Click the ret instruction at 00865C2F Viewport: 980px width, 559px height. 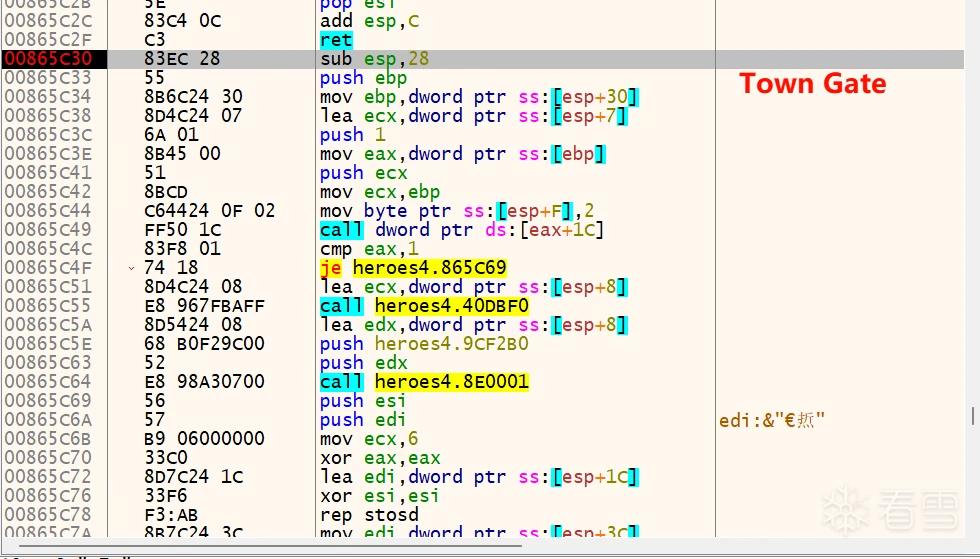pos(336,40)
